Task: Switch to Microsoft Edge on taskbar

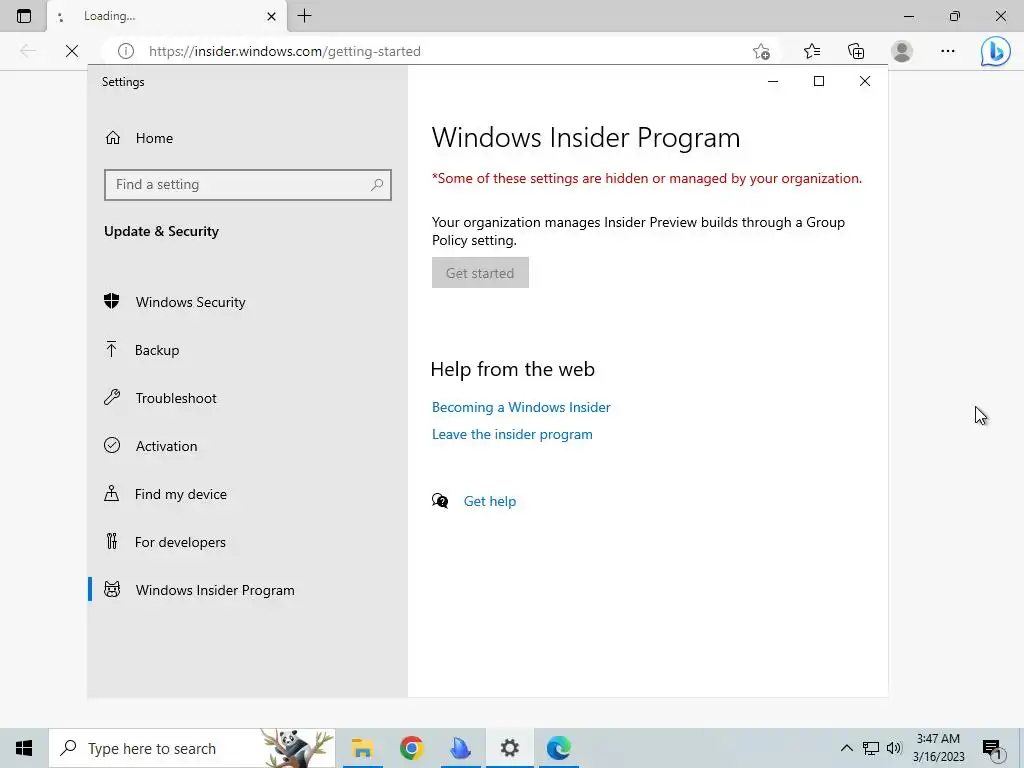Action: click(558, 748)
